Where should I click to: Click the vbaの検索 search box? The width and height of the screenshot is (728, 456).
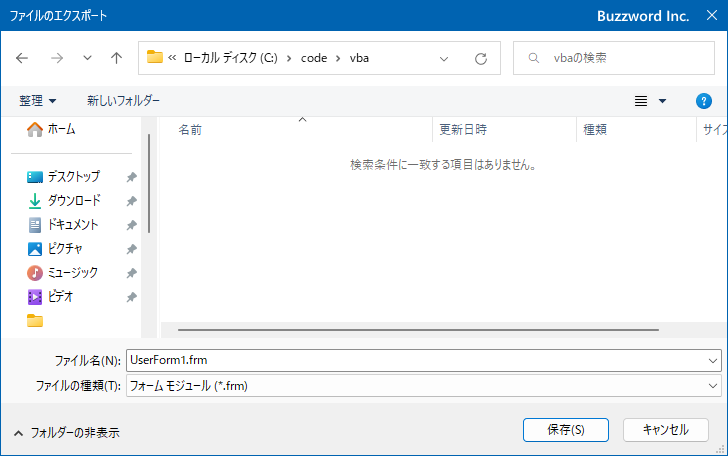click(x=614, y=58)
